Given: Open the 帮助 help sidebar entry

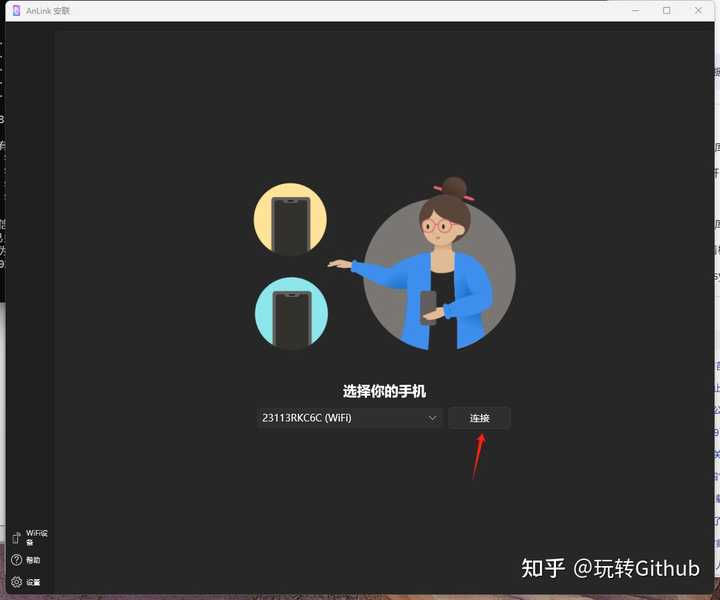Looking at the screenshot, I should (x=34, y=560).
